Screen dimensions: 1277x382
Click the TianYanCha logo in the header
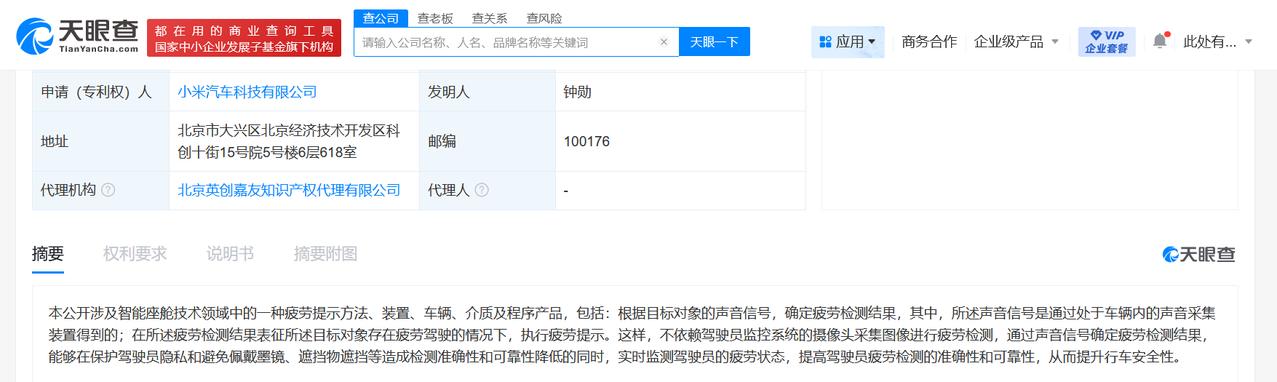(x=76, y=36)
